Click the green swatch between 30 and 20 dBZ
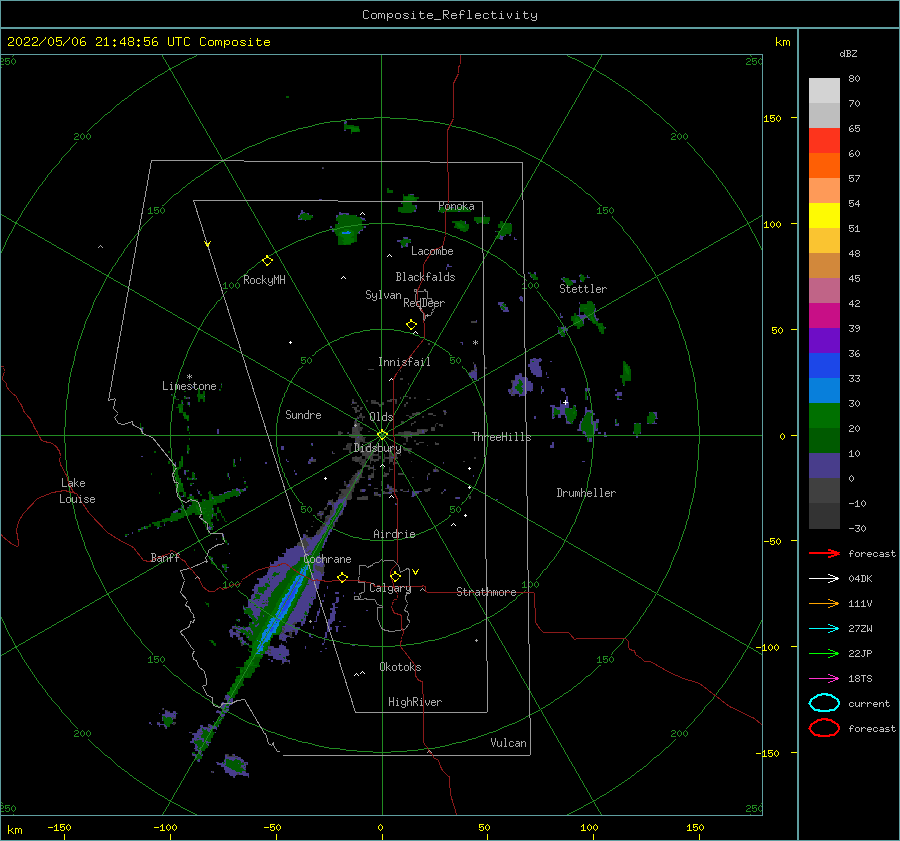Viewport: 900px width, 841px height. coord(824,415)
